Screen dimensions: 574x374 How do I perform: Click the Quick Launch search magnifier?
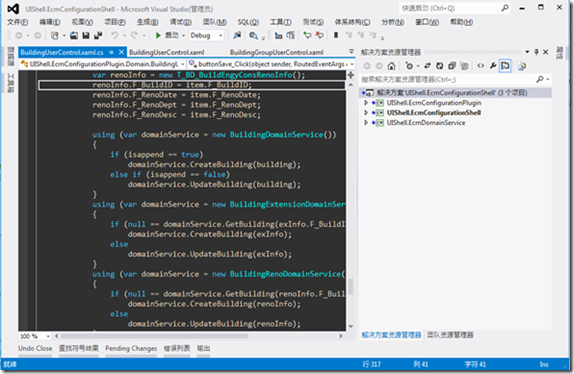click(x=505, y=8)
